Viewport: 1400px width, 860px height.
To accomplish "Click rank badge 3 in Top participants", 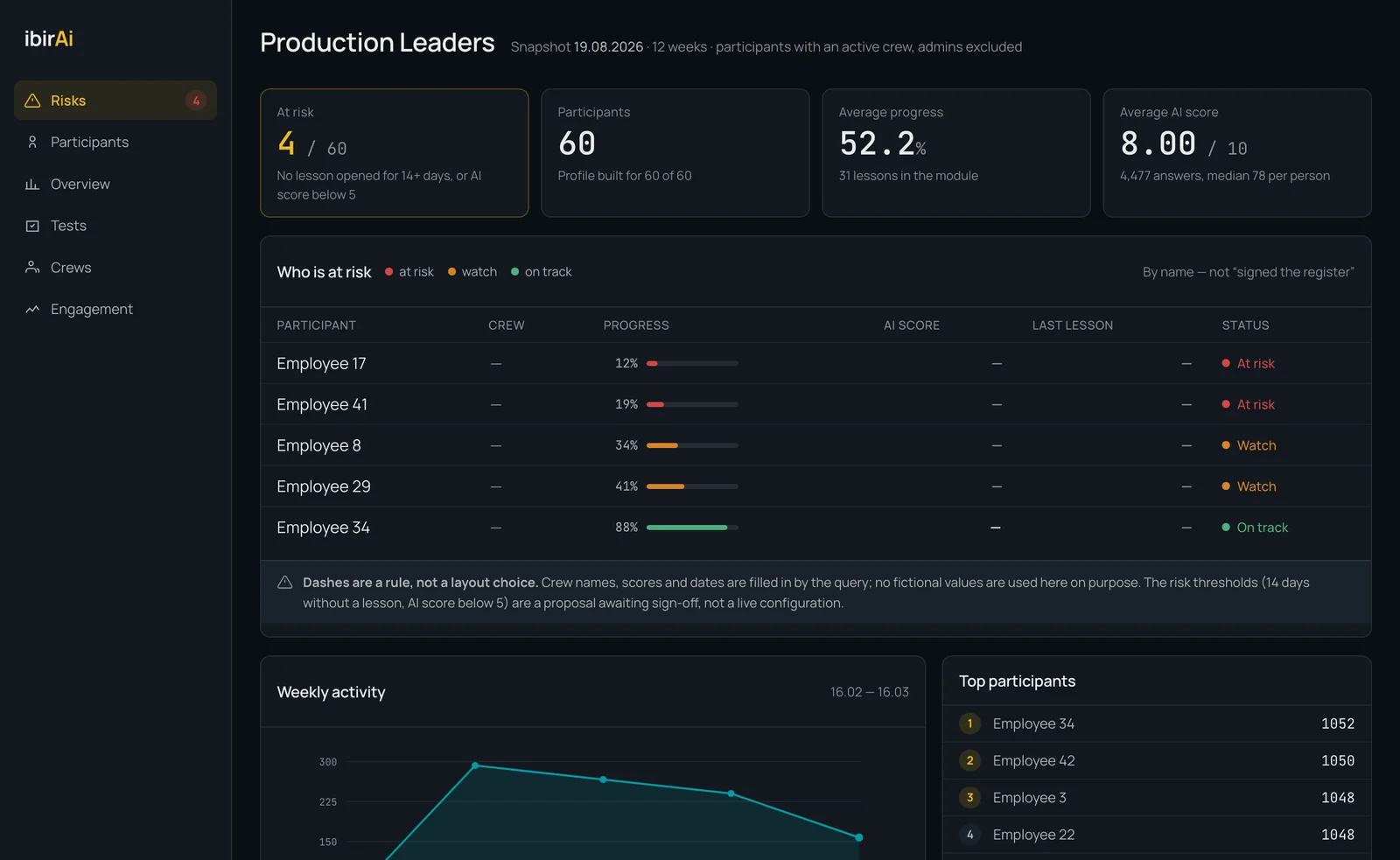I will coord(969,797).
